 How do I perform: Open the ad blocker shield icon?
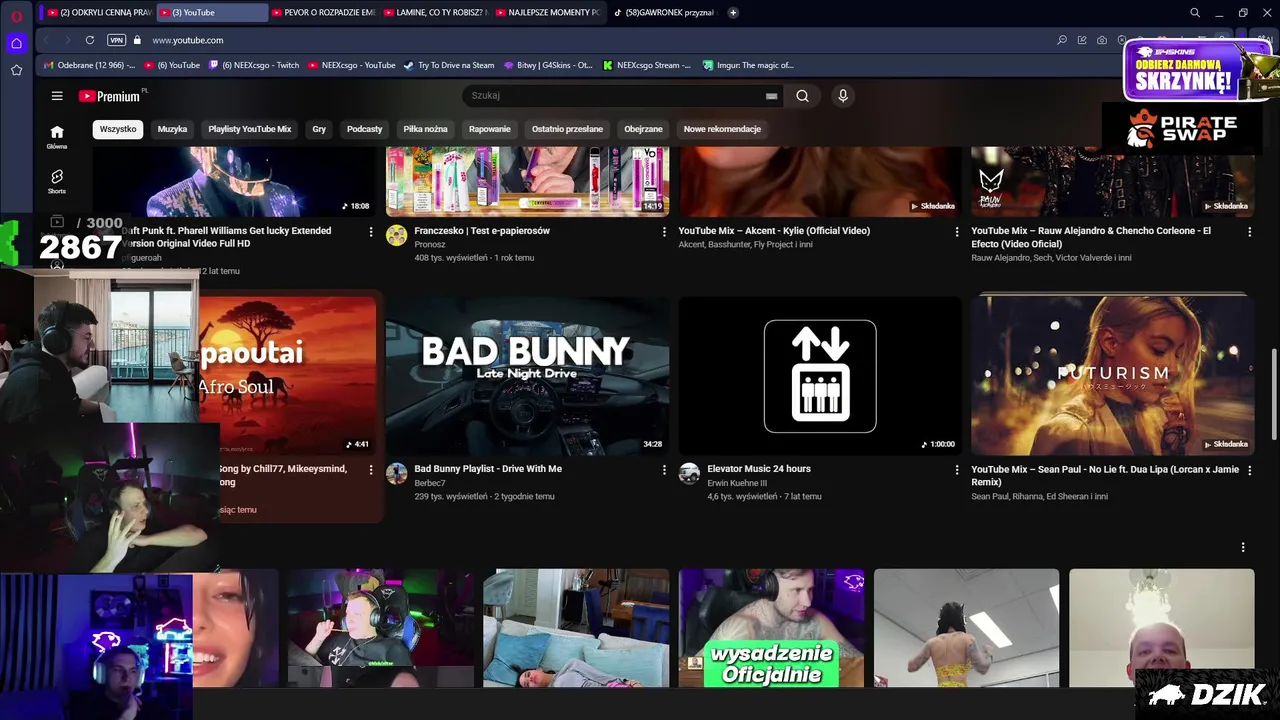point(1121,40)
